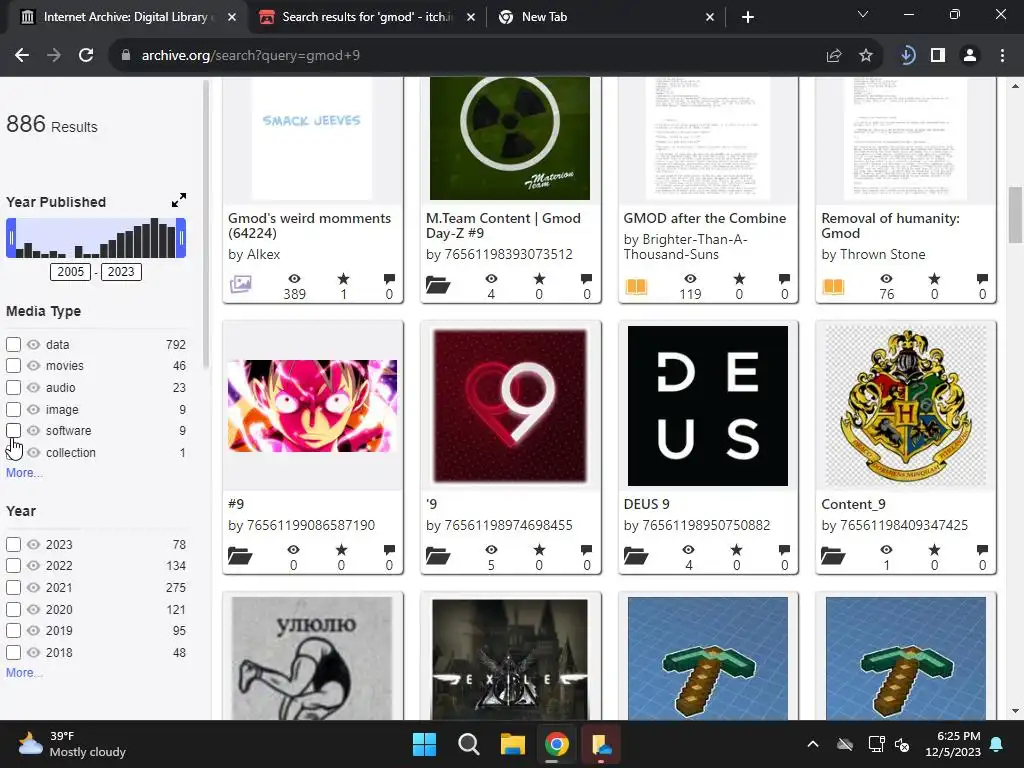Open the weather widget in taskbar
Screen dimensions: 1024x768
pos(72,744)
